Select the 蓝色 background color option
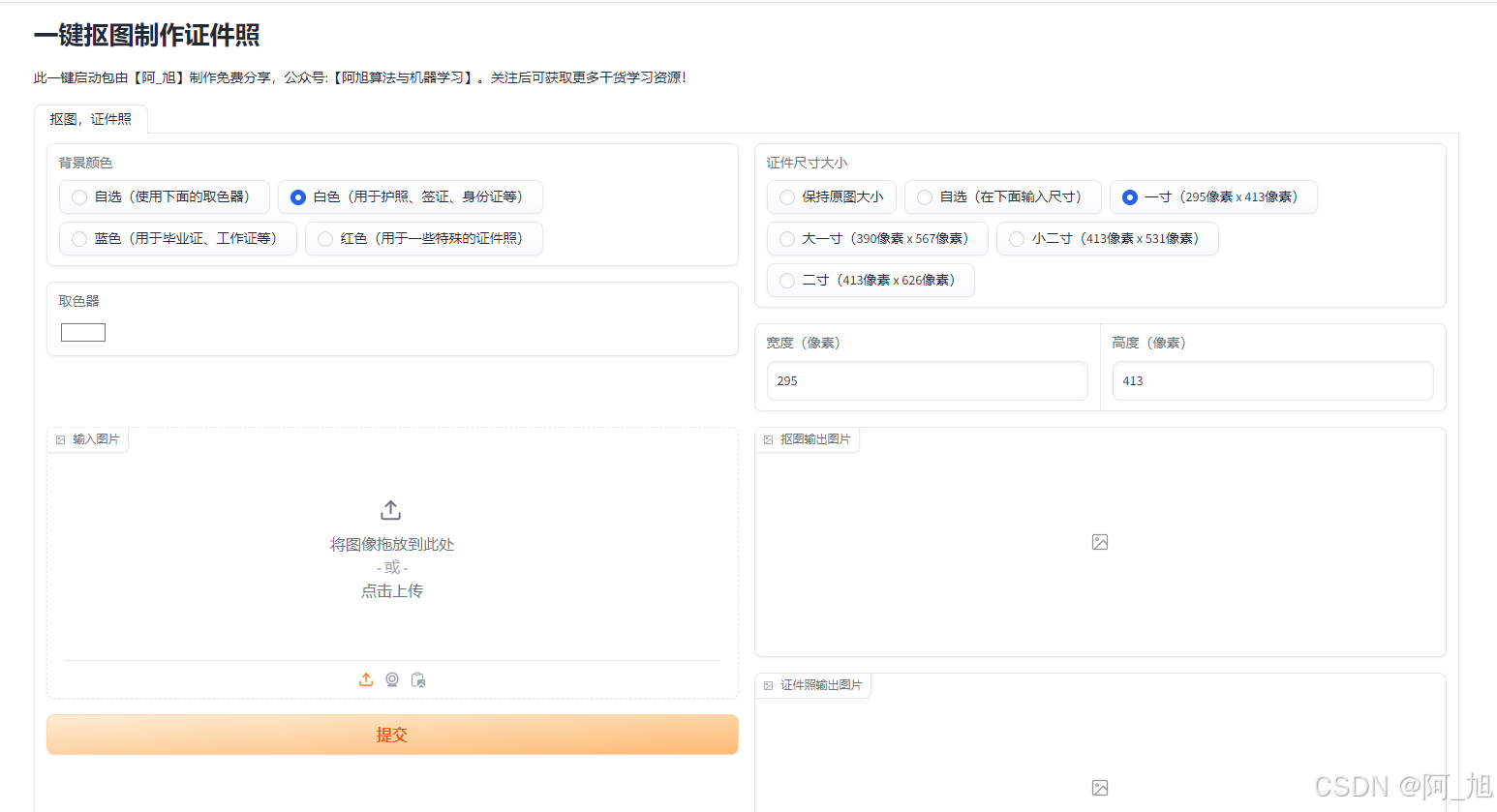1497x812 pixels. click(x=78, y=238)
